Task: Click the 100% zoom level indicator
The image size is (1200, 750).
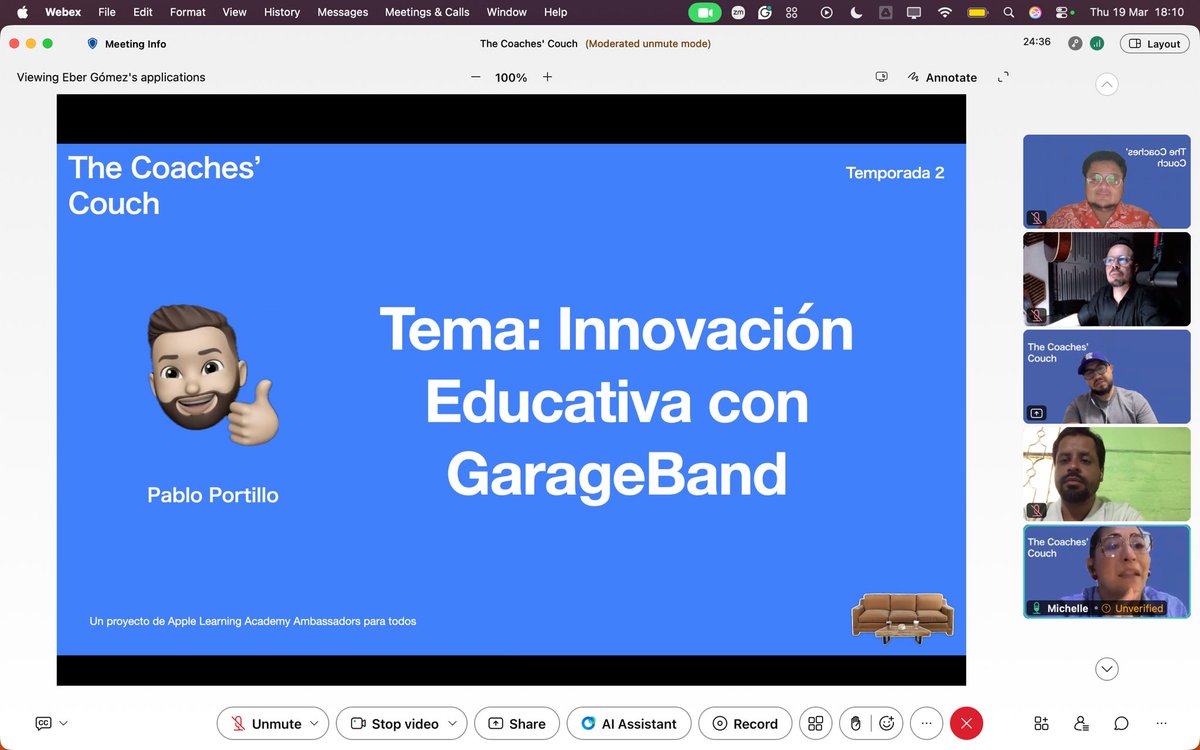Action: click(511, 77)
